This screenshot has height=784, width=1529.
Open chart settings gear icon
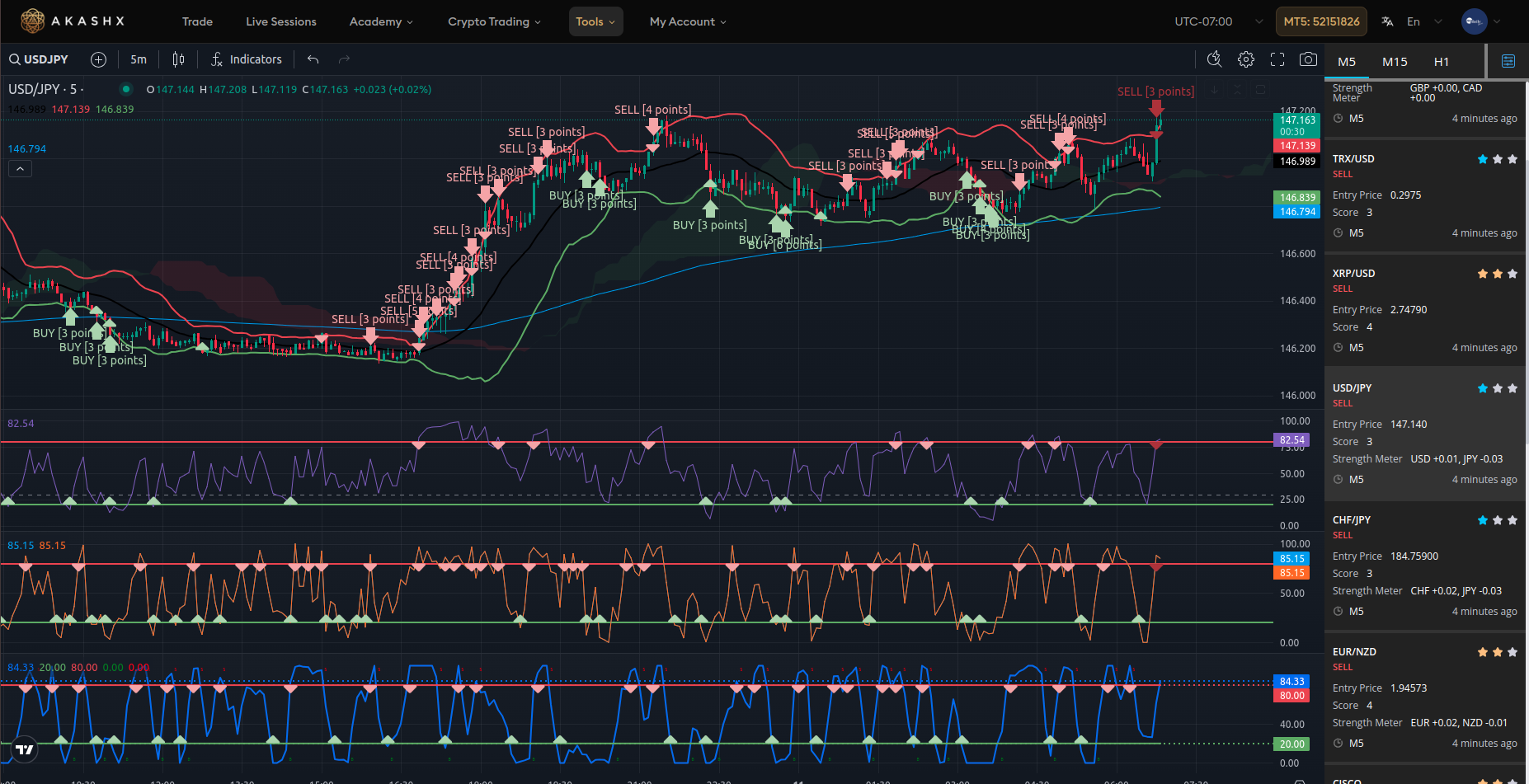pyautogui.click(x=1246, y=59)
